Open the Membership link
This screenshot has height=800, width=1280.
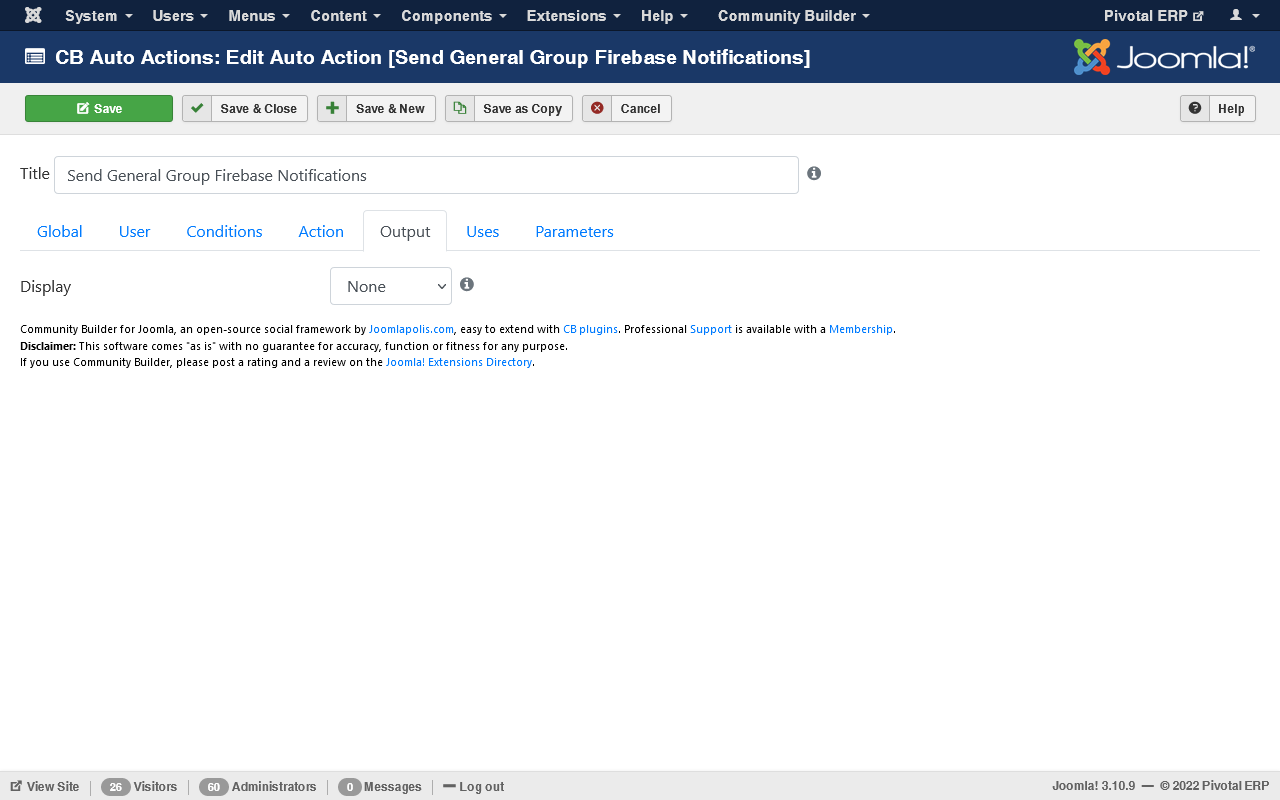[x=861, y=329]
